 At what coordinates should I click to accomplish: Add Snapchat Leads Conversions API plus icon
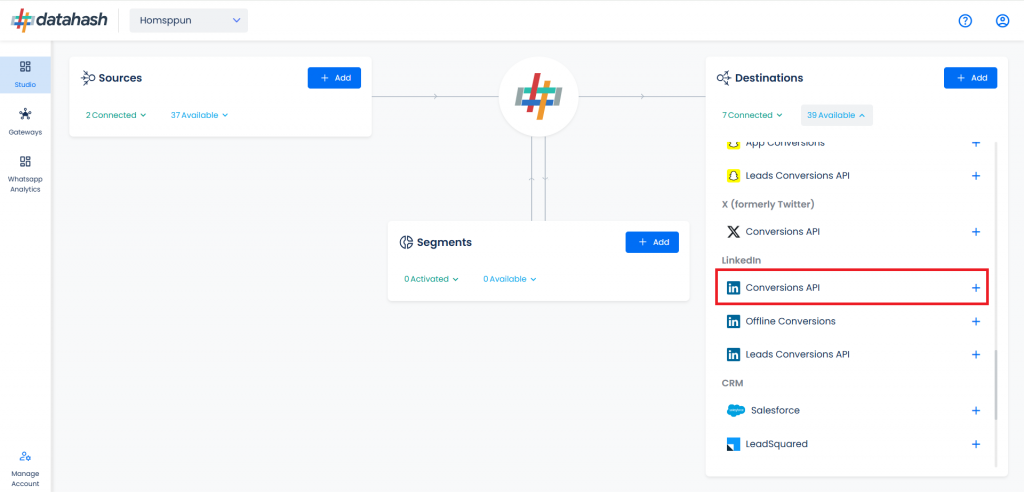click(x=976, y=176)
